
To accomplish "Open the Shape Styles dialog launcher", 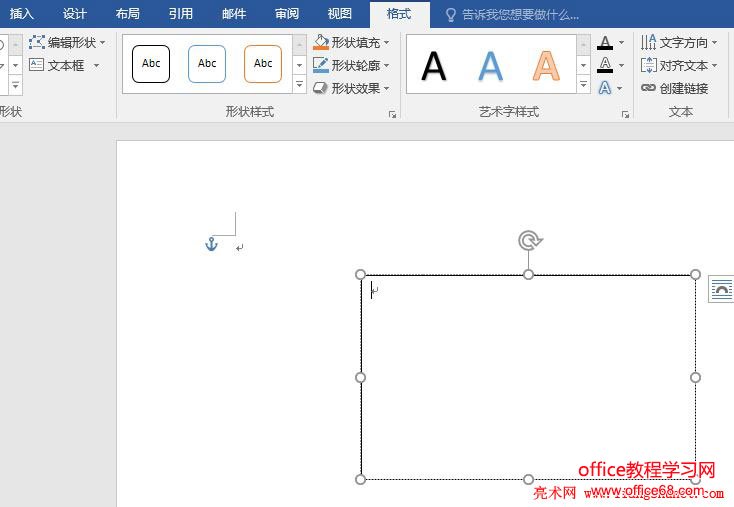I will coord(392,115).
